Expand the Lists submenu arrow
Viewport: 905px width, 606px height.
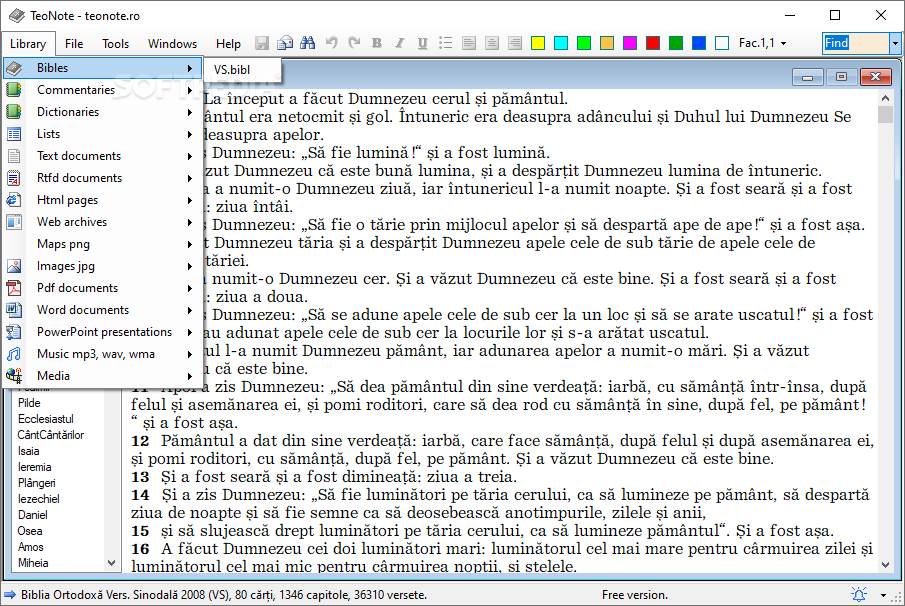(189, 134)
